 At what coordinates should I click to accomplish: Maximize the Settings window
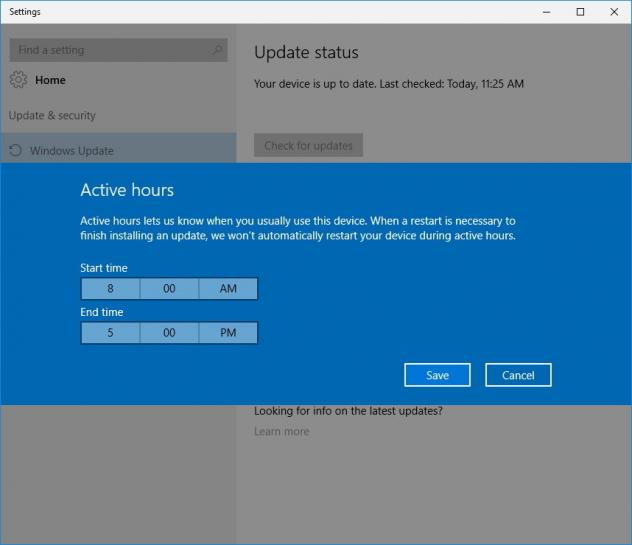[x=580, y=12]
